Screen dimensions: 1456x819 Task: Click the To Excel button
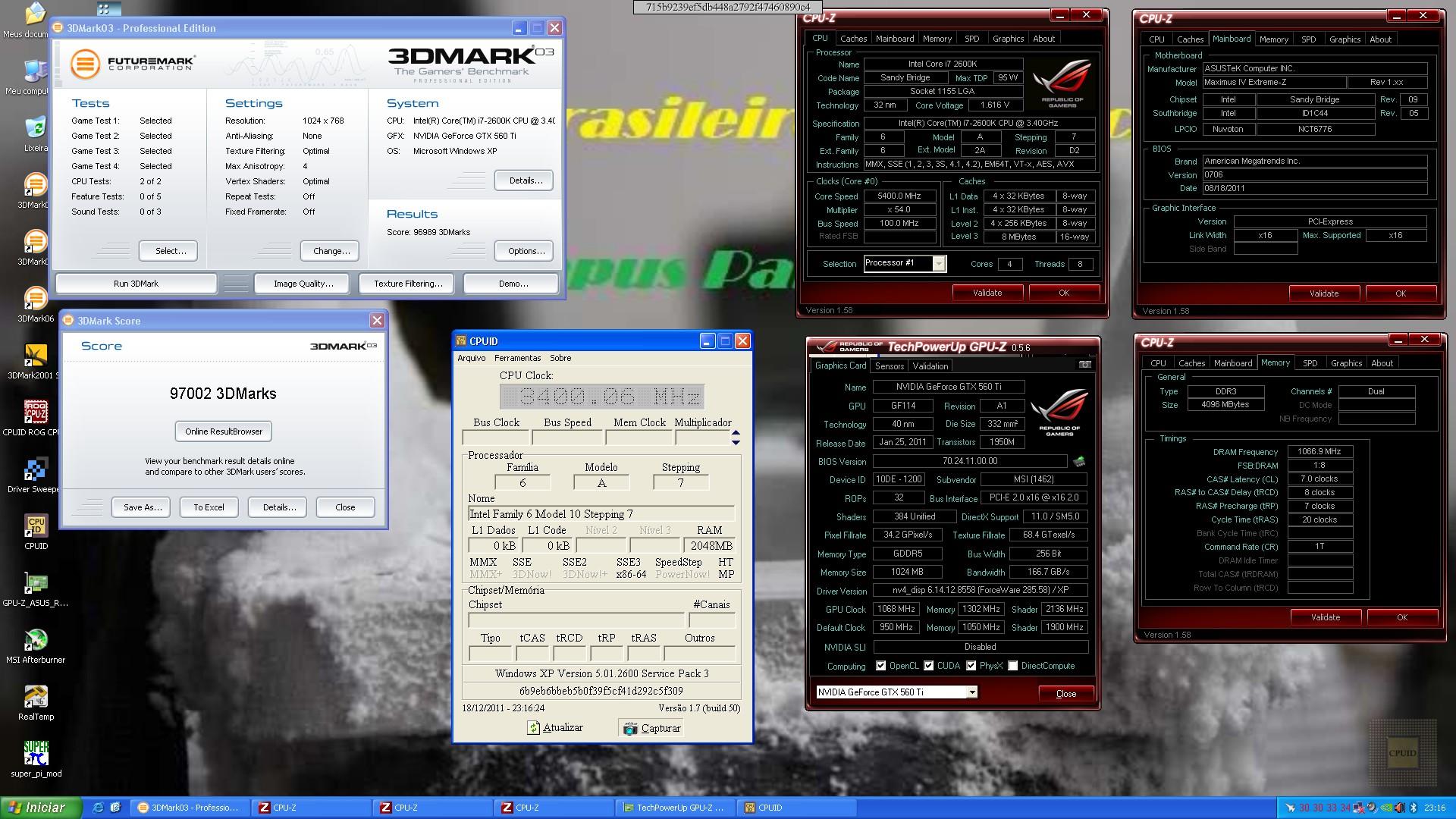(209, 507)
